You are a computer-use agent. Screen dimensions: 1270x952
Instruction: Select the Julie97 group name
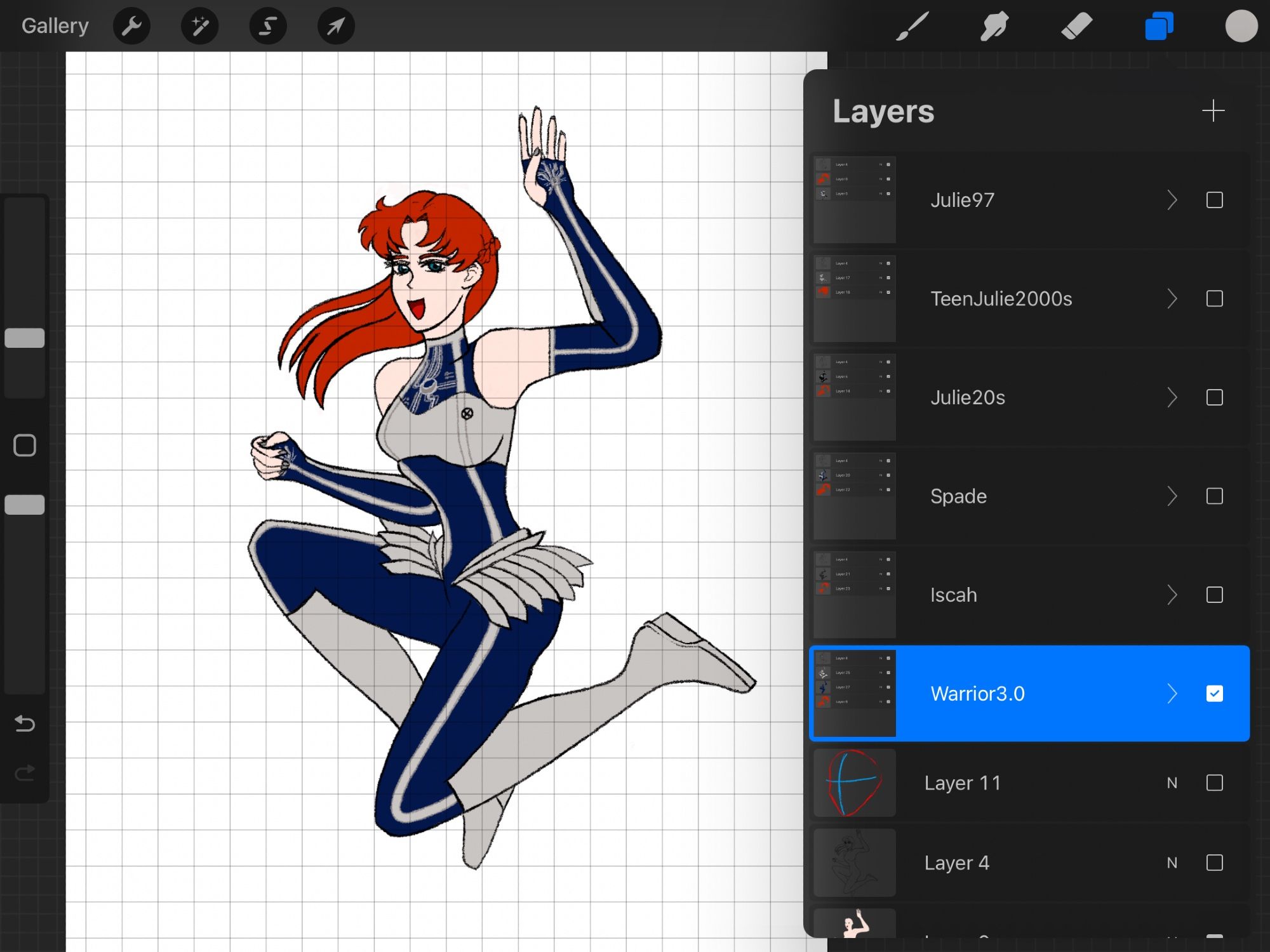[x=962, y=200]
